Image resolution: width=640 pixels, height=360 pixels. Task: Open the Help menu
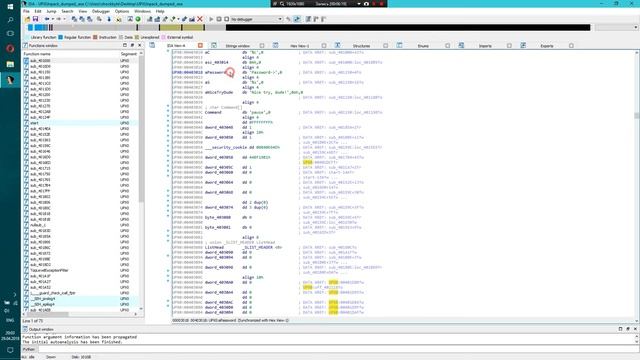tap(160, 11)
